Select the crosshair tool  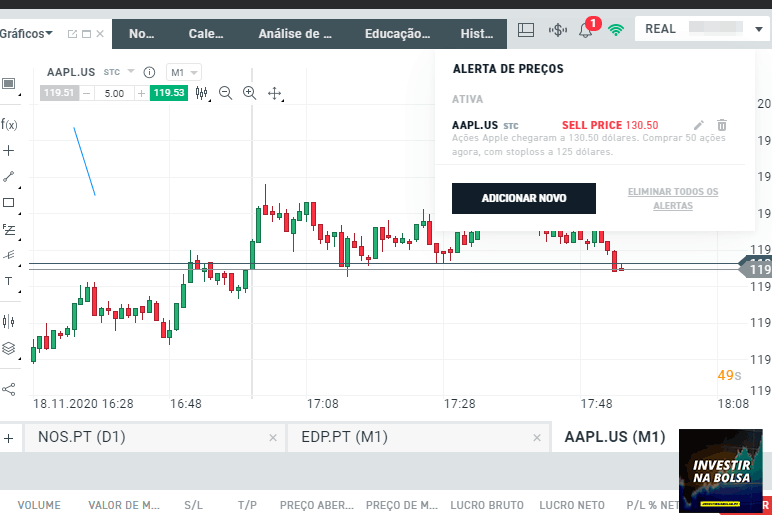(9, 150)
